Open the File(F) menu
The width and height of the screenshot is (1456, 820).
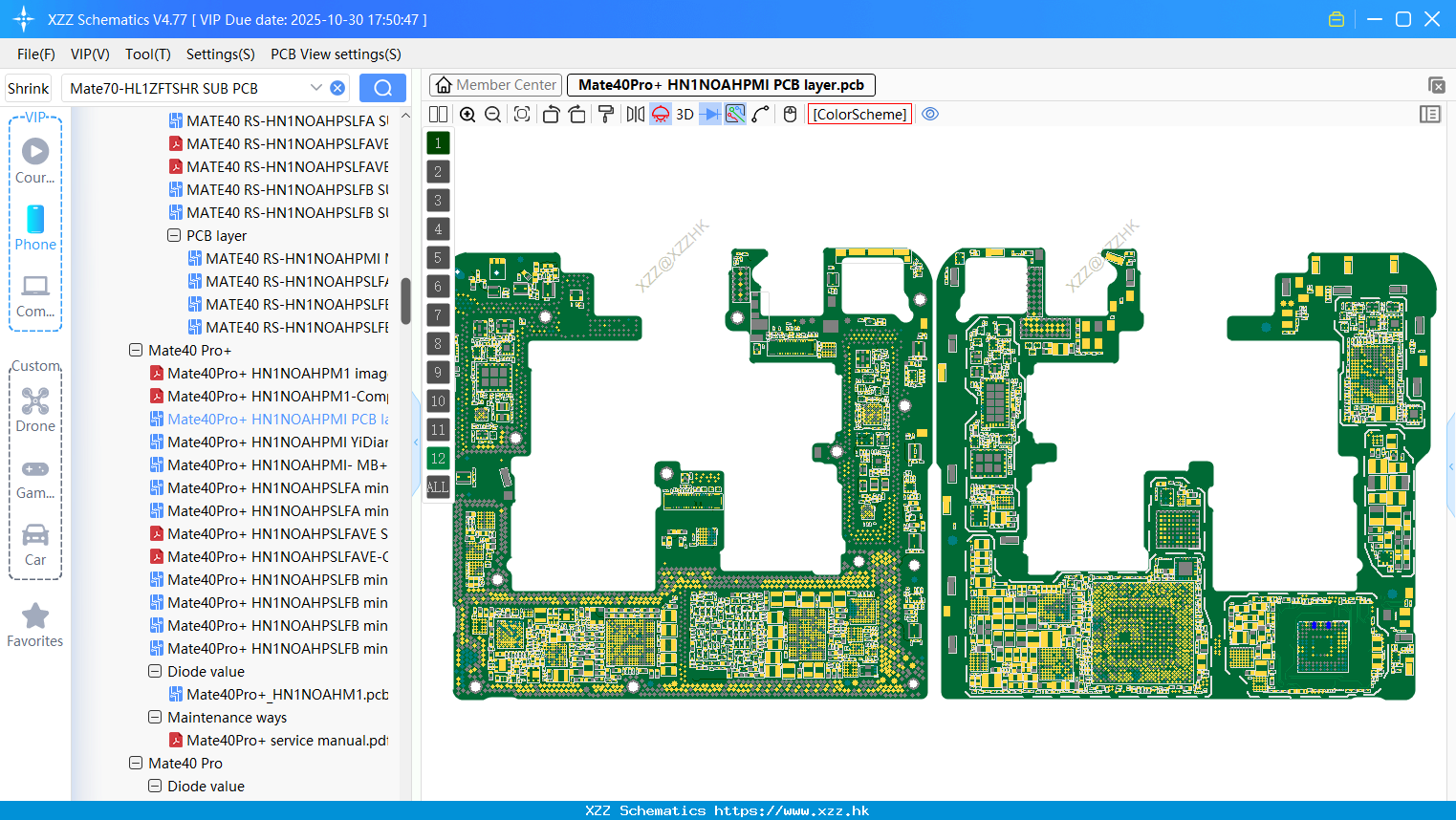[x=36, y=54]
